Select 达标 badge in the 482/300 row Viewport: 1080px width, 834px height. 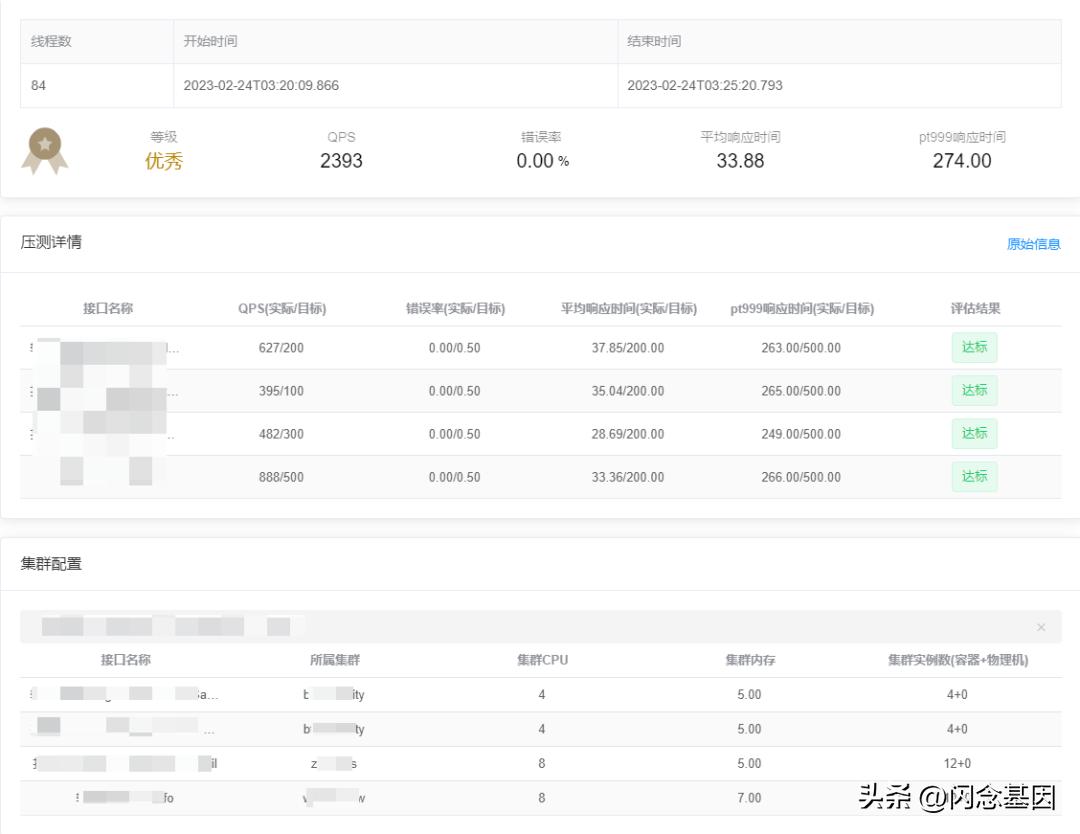pyautogui.click(x=974, y=434)
